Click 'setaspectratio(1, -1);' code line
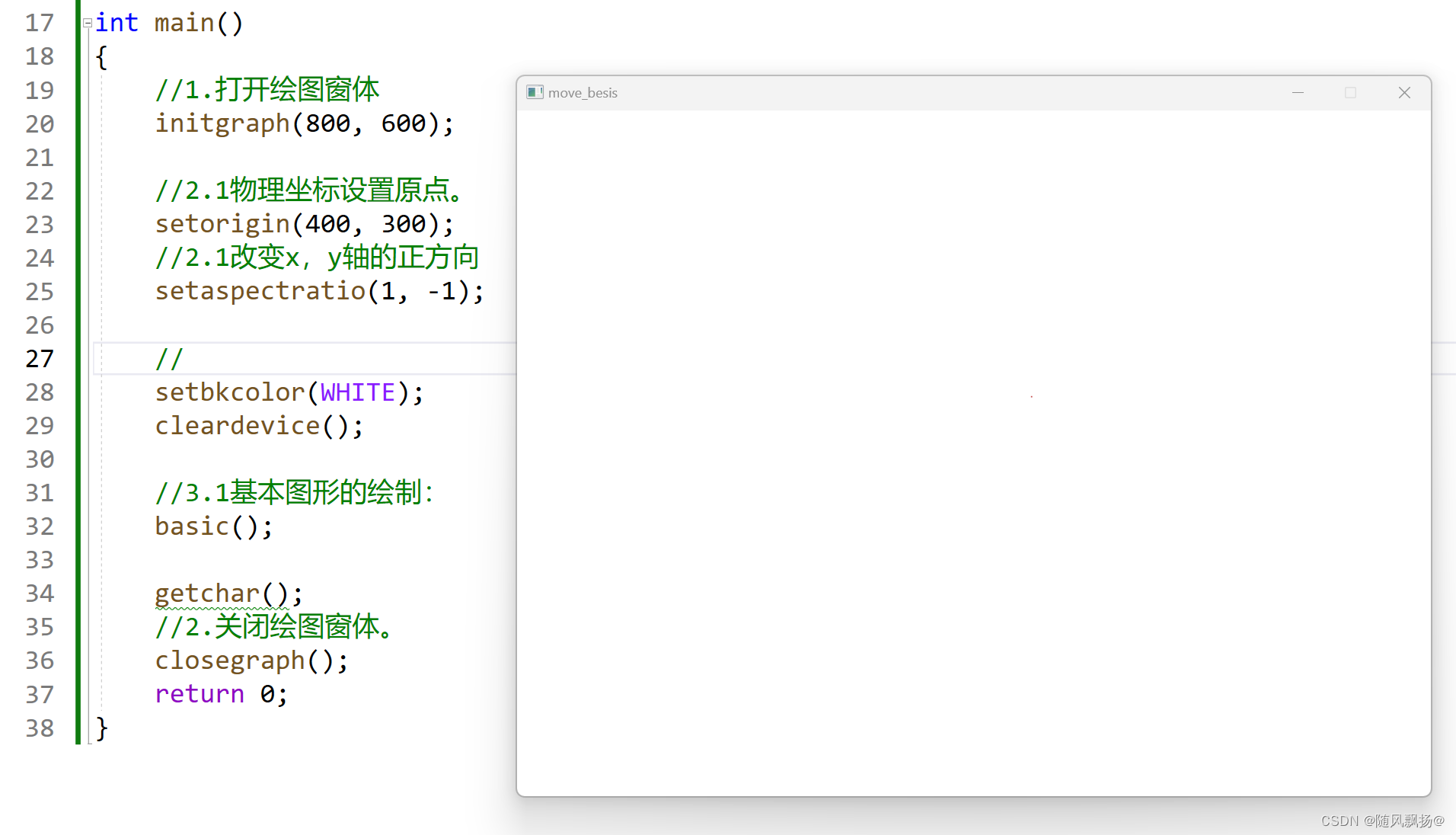This screenshot has width=1456, height=835. point(320,291)
